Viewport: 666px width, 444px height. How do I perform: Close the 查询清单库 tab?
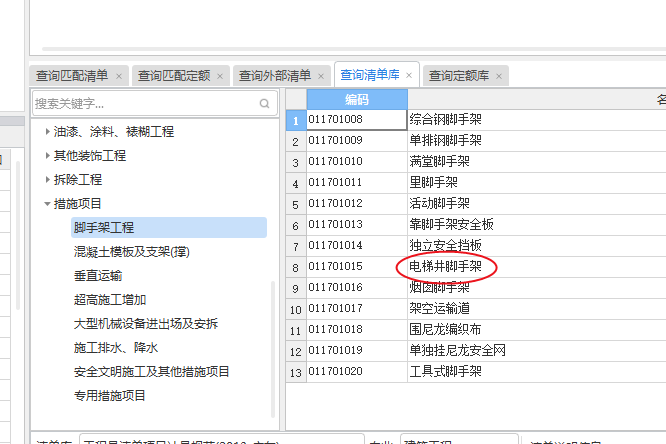pos(409,75)
